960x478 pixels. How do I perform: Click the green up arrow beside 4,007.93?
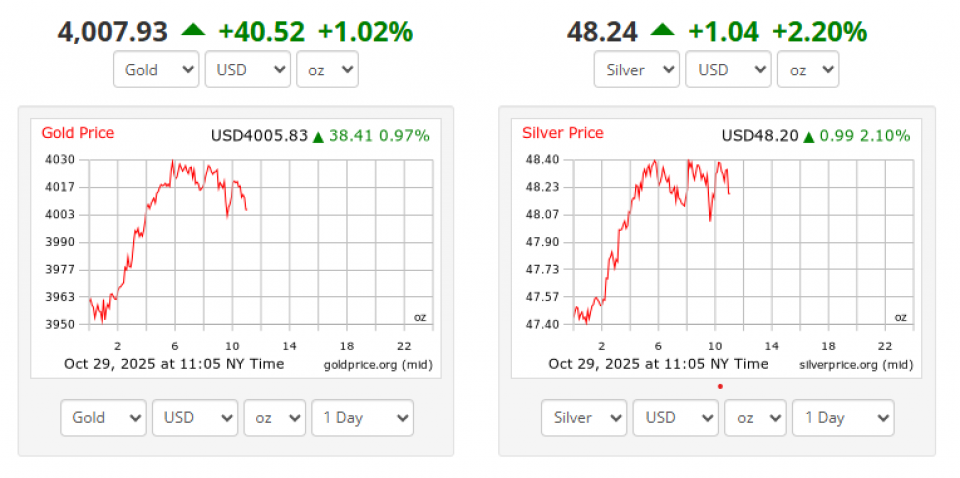193,30
